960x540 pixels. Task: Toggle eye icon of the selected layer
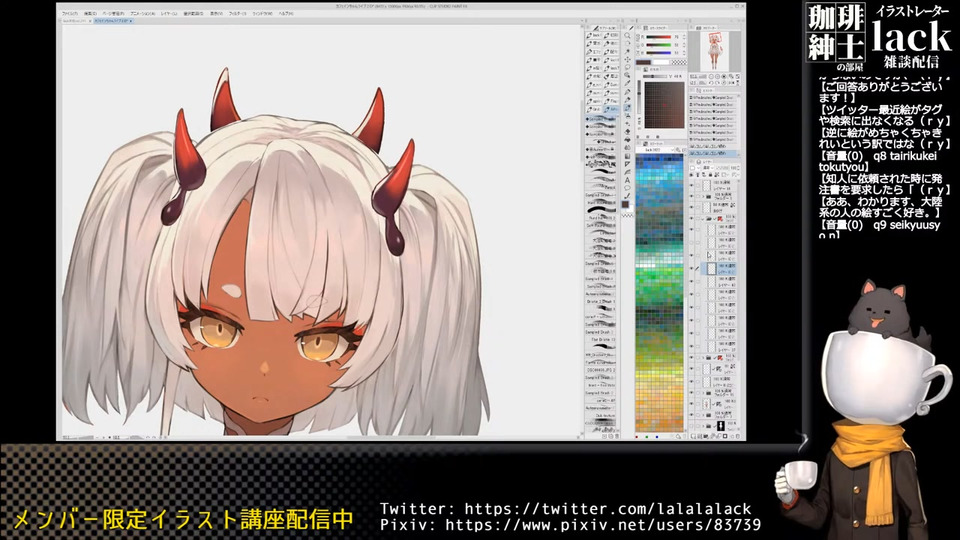coord(692,268)
